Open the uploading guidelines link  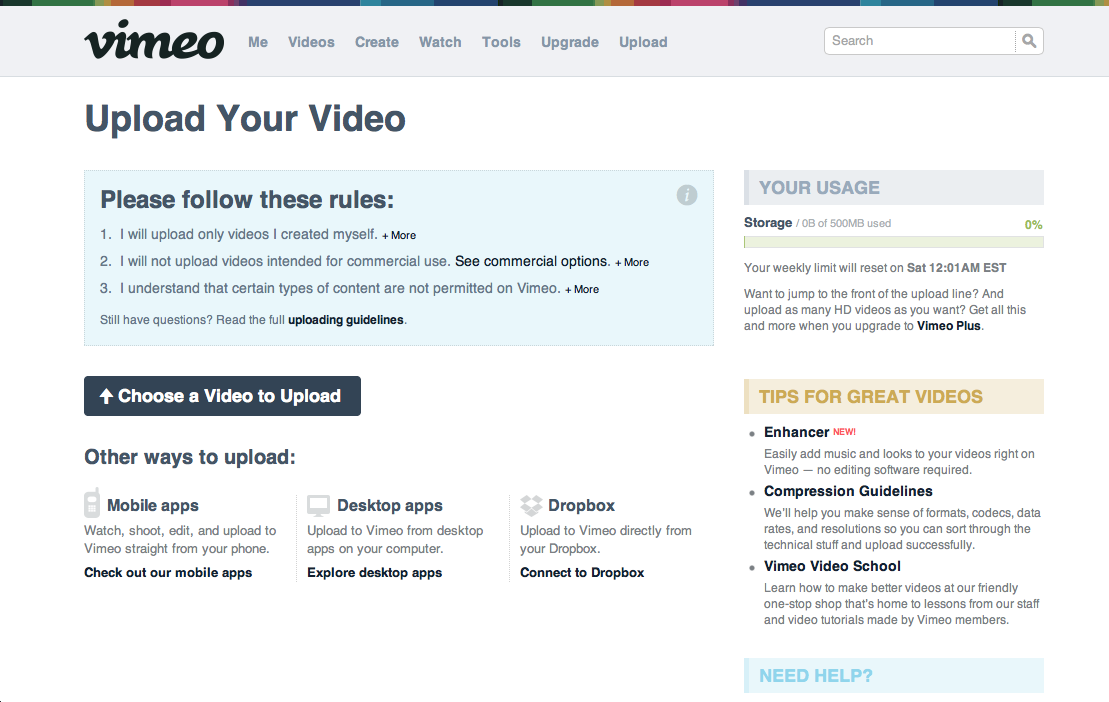(x=346, y=320)
